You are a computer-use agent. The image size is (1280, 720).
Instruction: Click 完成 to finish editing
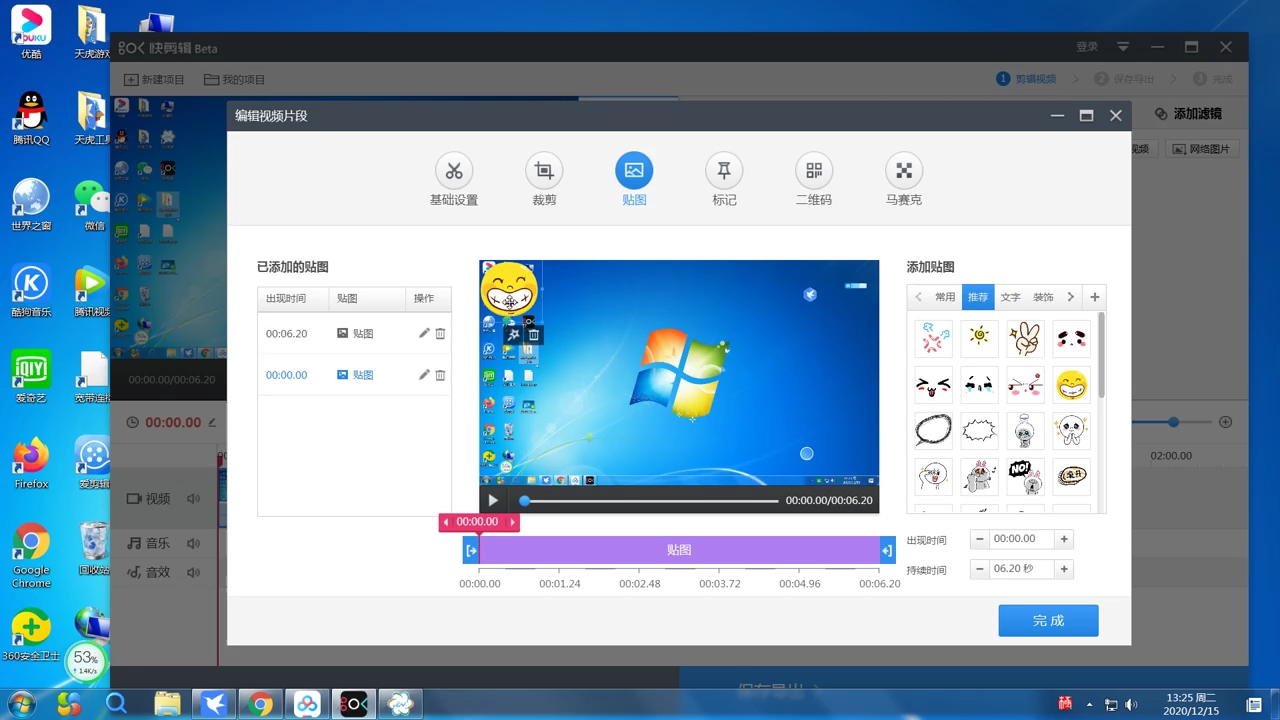click(1048, 621)
